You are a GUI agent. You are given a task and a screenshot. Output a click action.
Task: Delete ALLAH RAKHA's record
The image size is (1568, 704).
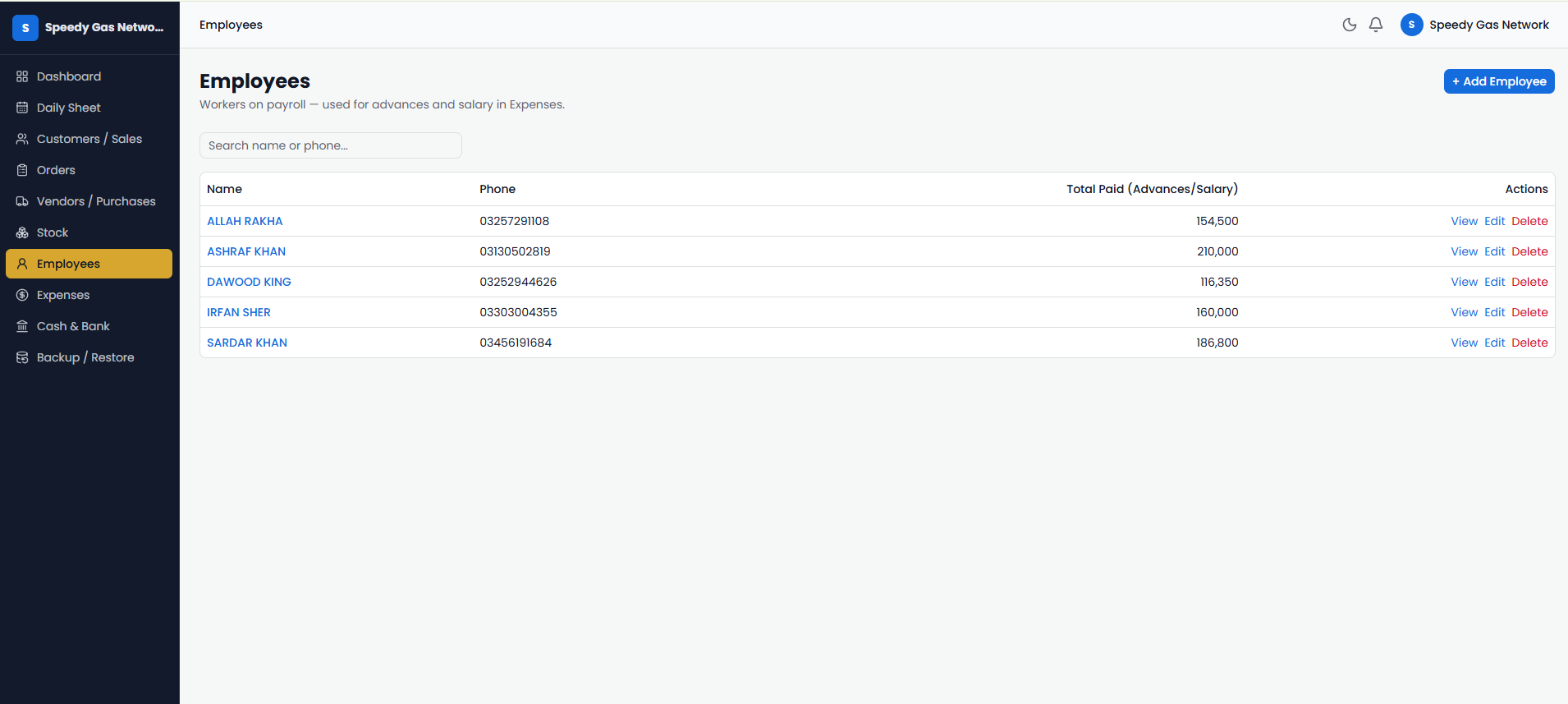click(1529, 221)
